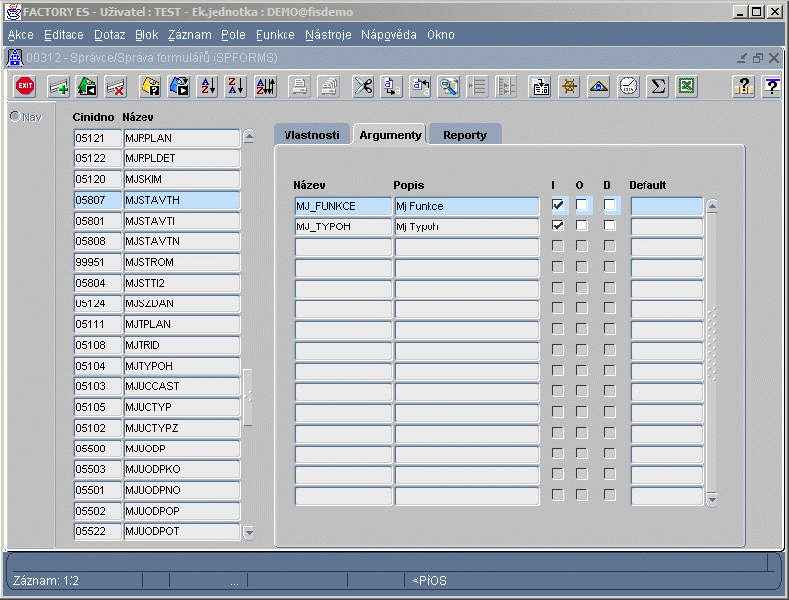Click the Default field for MJ_FUNKCE
The height and width of the screenshot is (600, 789).
(x=666, y=206)
